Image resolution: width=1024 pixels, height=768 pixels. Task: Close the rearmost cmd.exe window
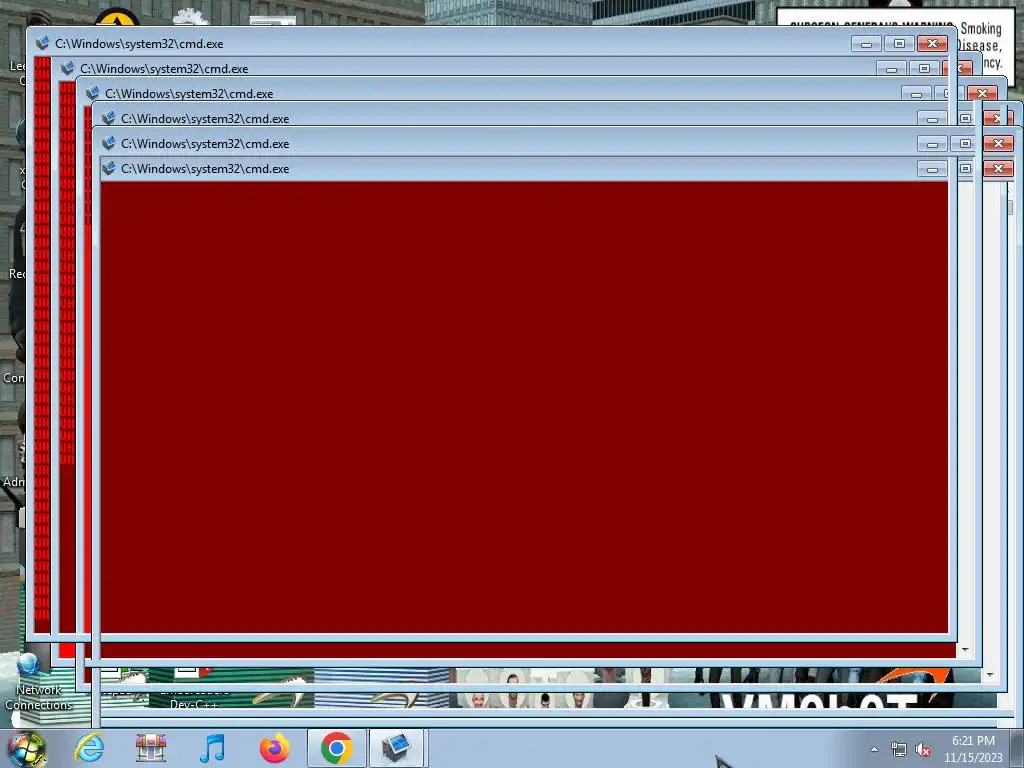[x=933, y=44]
